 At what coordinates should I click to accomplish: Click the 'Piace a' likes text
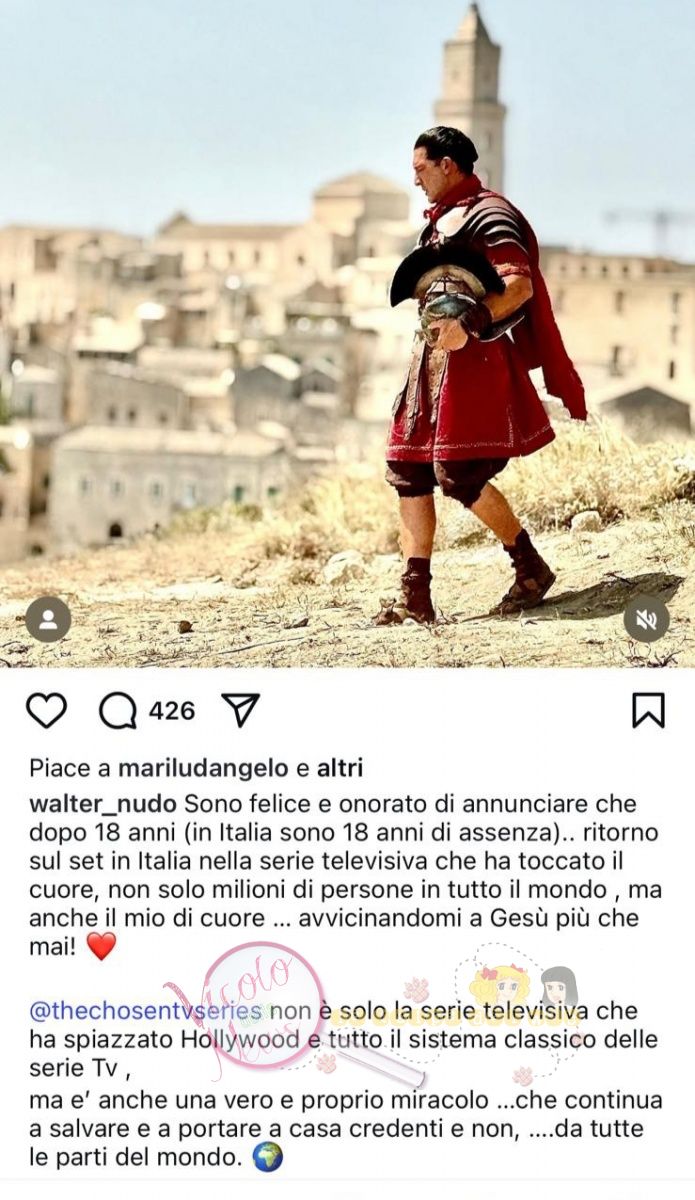click(x=70, y=768)
